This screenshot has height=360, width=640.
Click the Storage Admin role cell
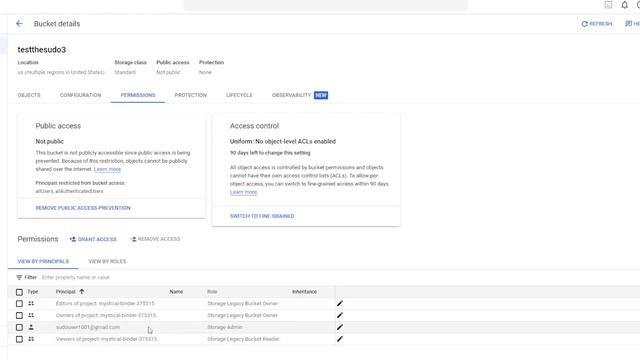click(225, 327)
